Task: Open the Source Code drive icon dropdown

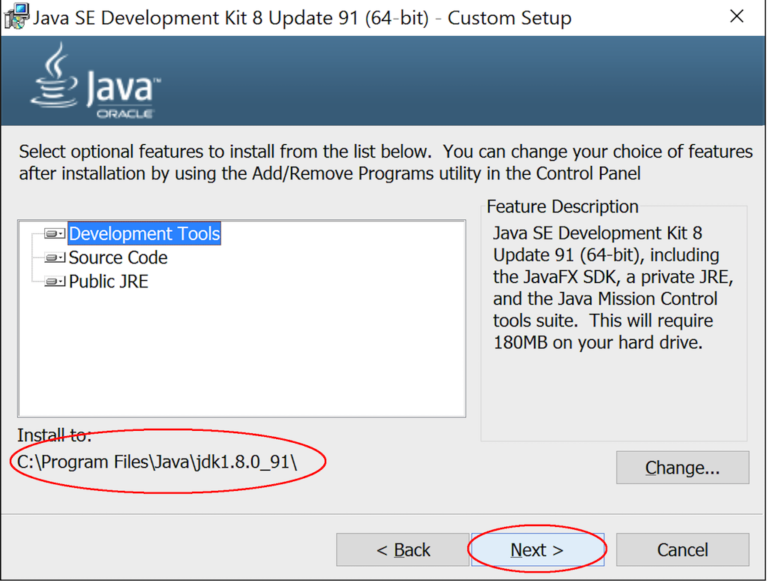Action: (54, 257)
